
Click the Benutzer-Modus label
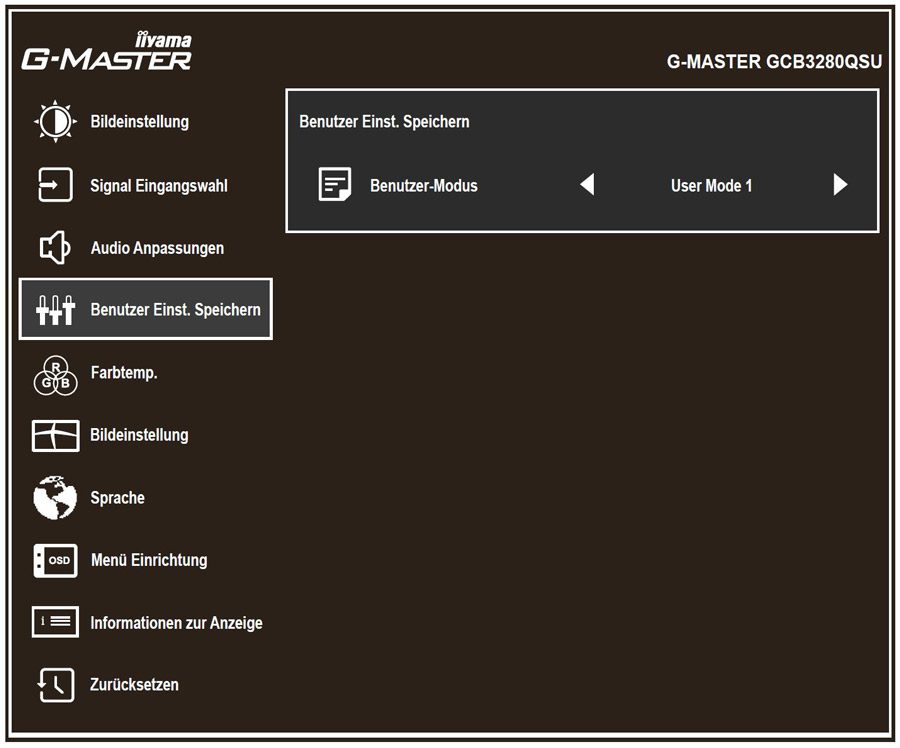424,185
